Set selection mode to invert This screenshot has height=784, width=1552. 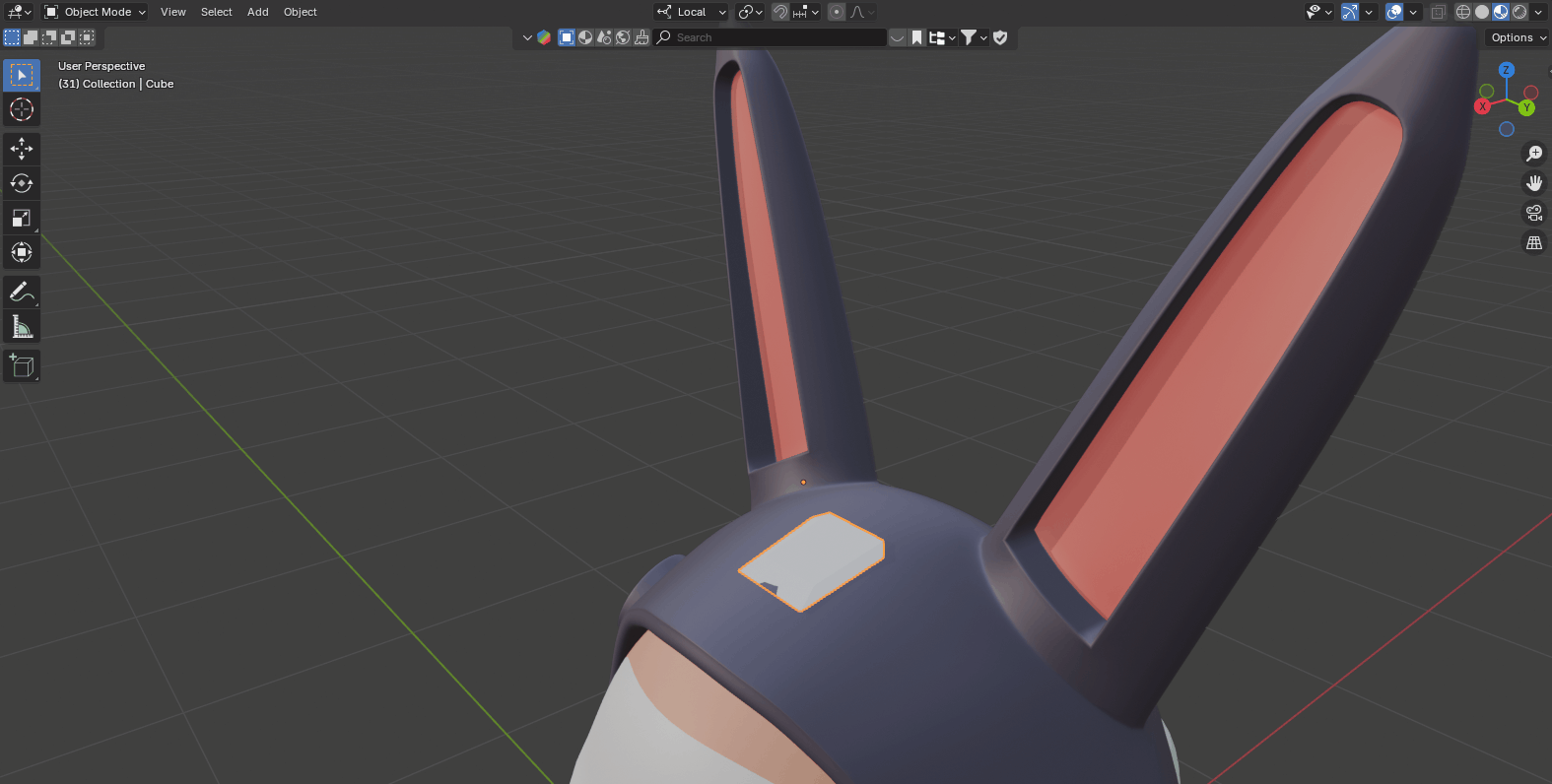tap(68, 37)
